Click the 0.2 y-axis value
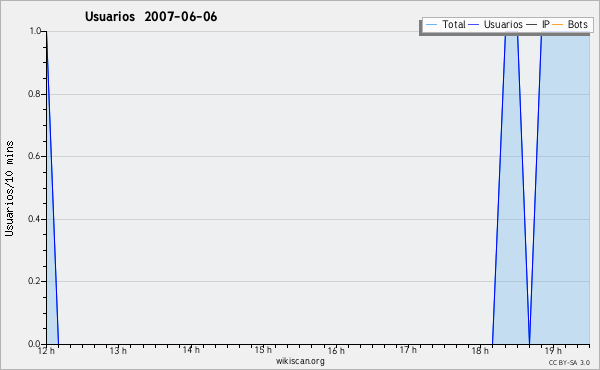The image size is (600, 370). (x=34, y=281)
